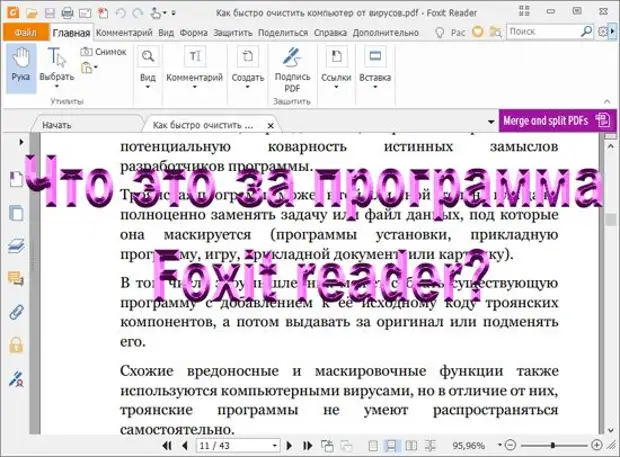This screenshot has width=620, height=457.
Task: Adjust the zoom level slider
Action: 553,444
